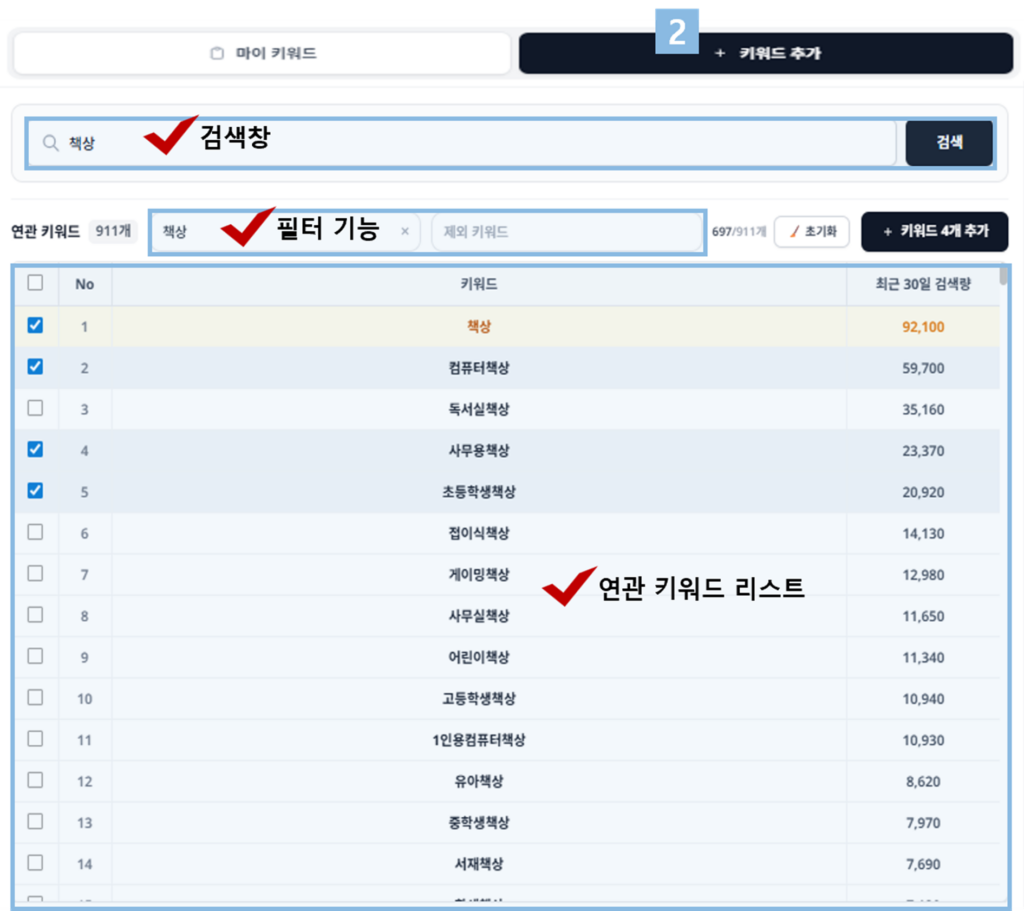
Task: Uncheck the 컴퓨터책상 keyword checkbox
Action: click(x=36, y=367)
